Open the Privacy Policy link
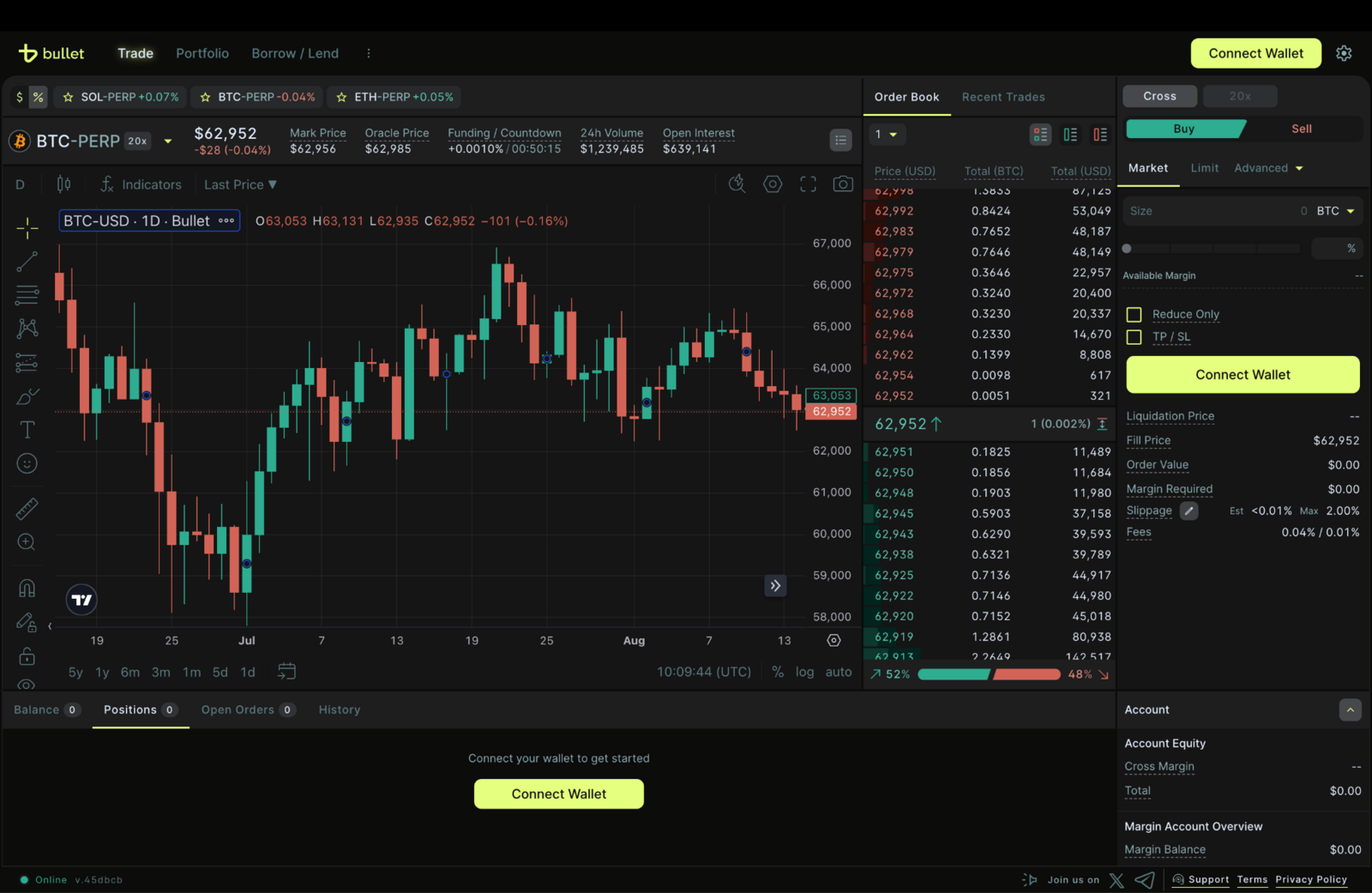This screenshot has width=1372, height=893. [1311, 879]
